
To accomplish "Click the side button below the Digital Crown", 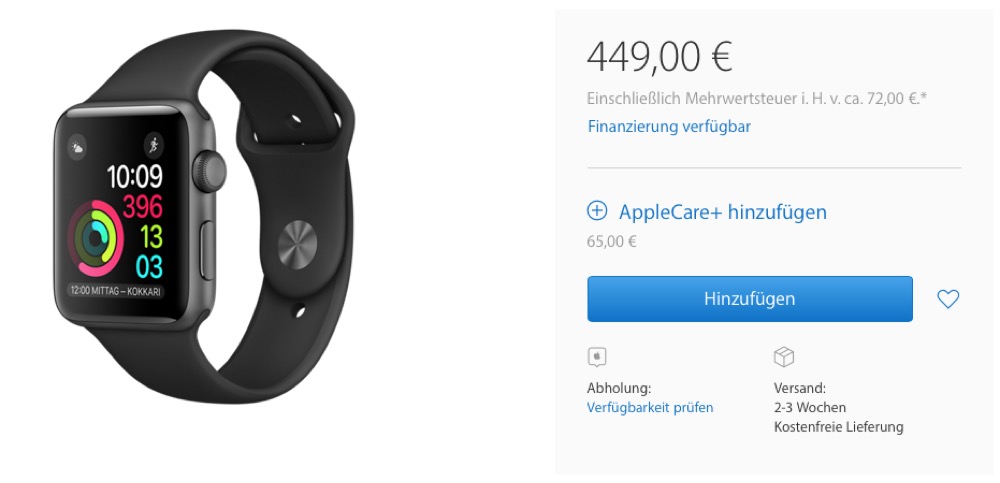I will click(x=207, y=250).
